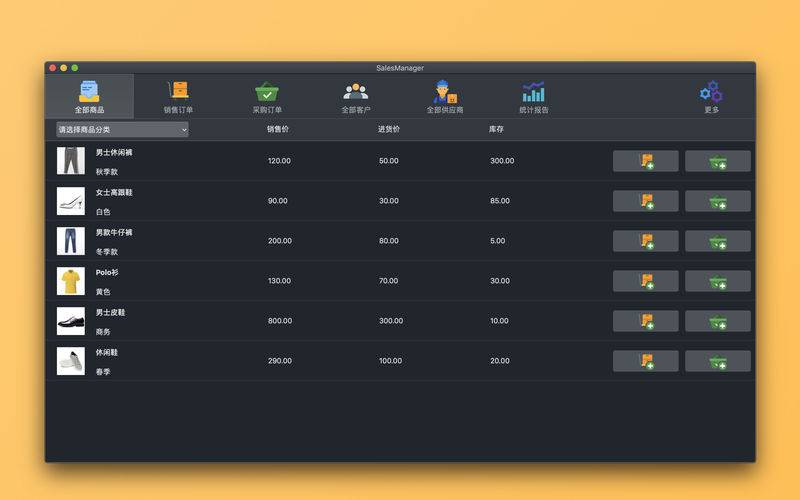View 统计报告 statistics report
Image resolution: width=800 pixels, height=500 pixels.
534,96
